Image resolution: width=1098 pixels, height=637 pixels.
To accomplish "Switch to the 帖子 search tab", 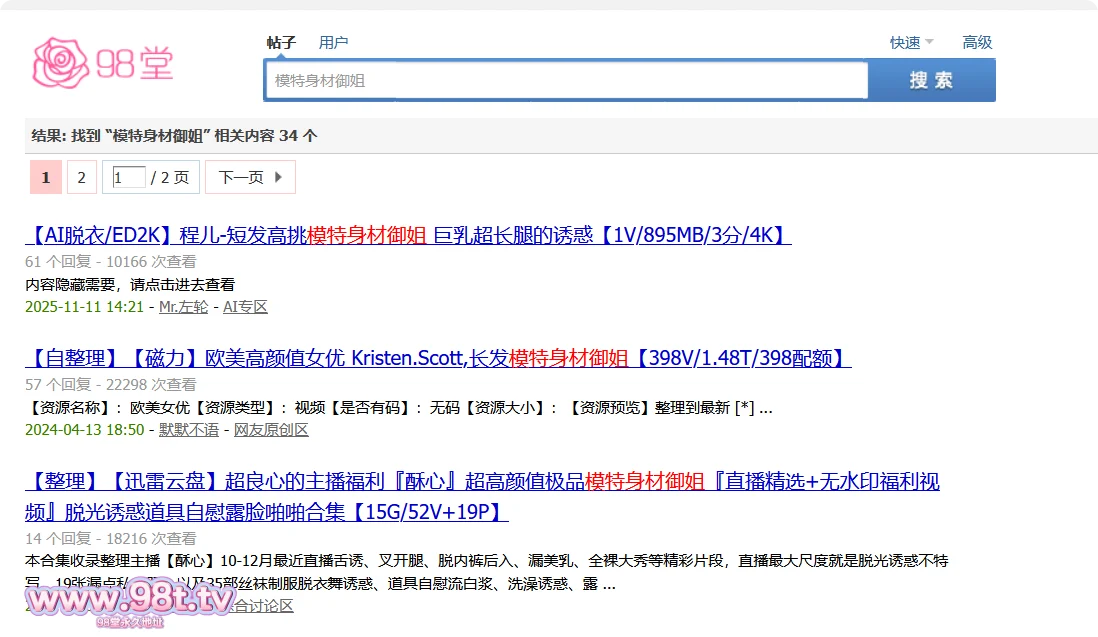I will 281,43.
